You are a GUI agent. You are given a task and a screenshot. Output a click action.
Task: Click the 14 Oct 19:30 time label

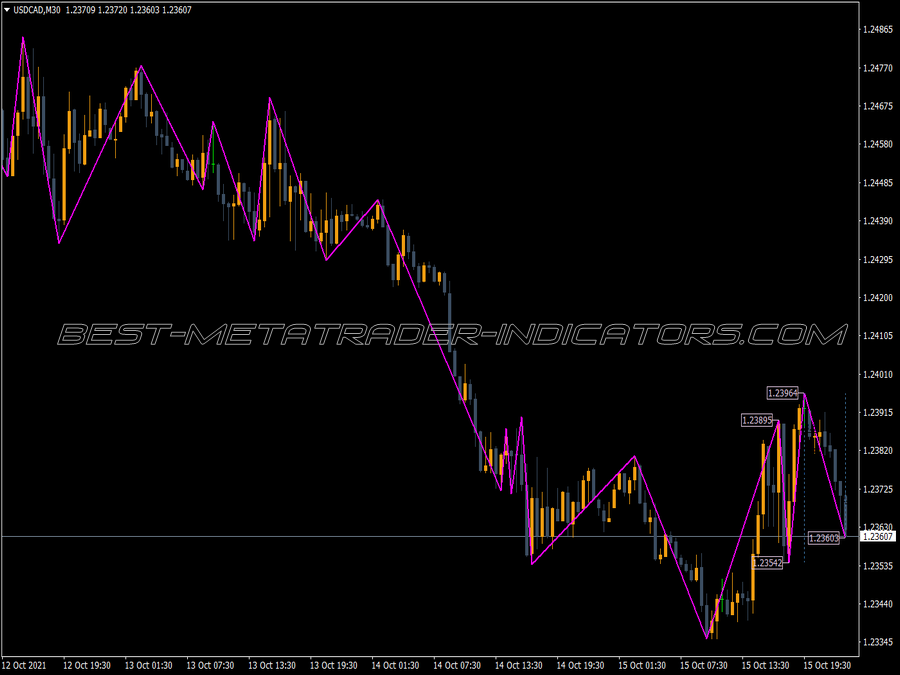tap(580, 665)
